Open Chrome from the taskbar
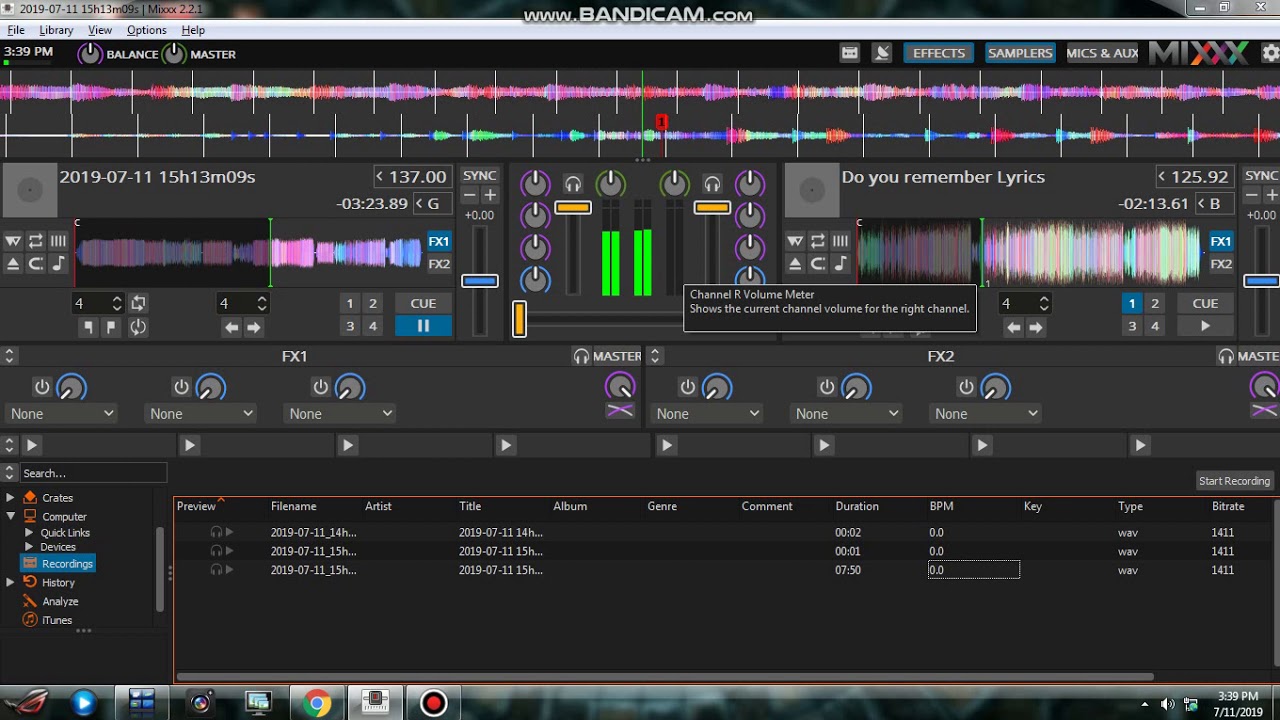Screen dimensions: 1280x720 click(x=317, y=703)
